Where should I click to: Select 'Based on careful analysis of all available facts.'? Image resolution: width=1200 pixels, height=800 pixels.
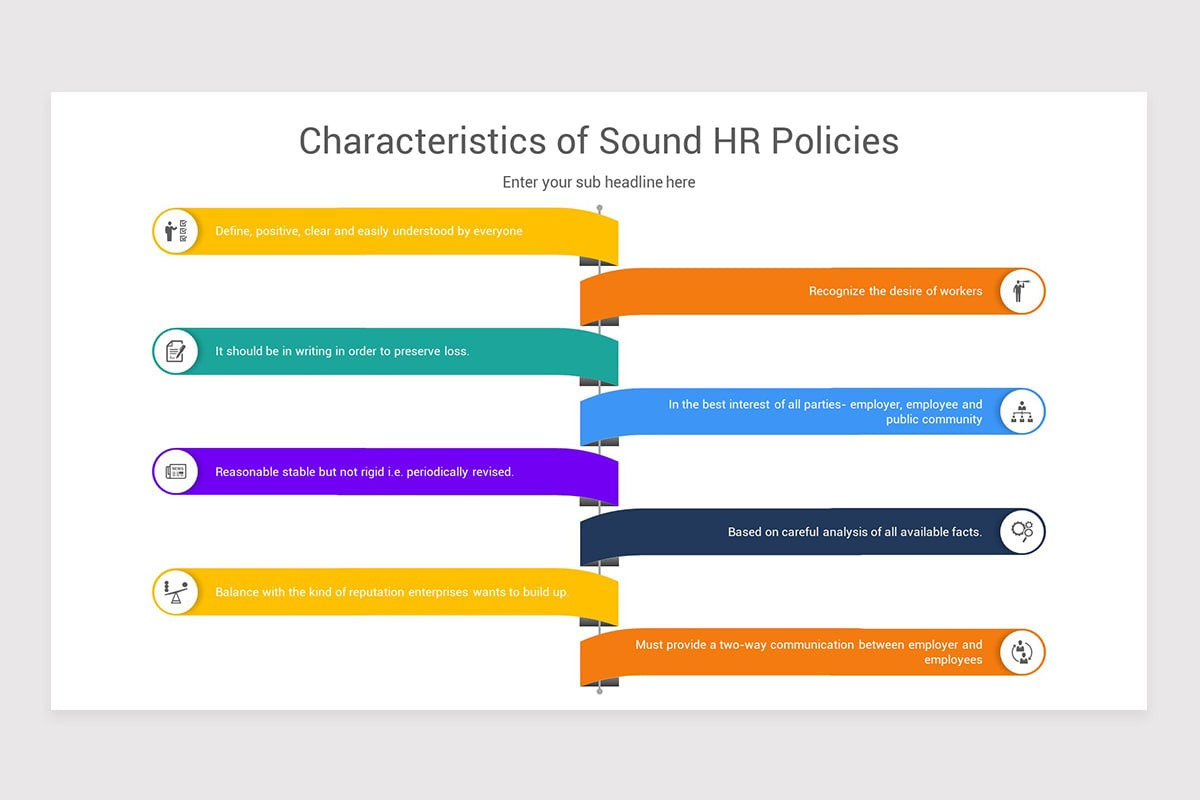[x=855, y=532]
